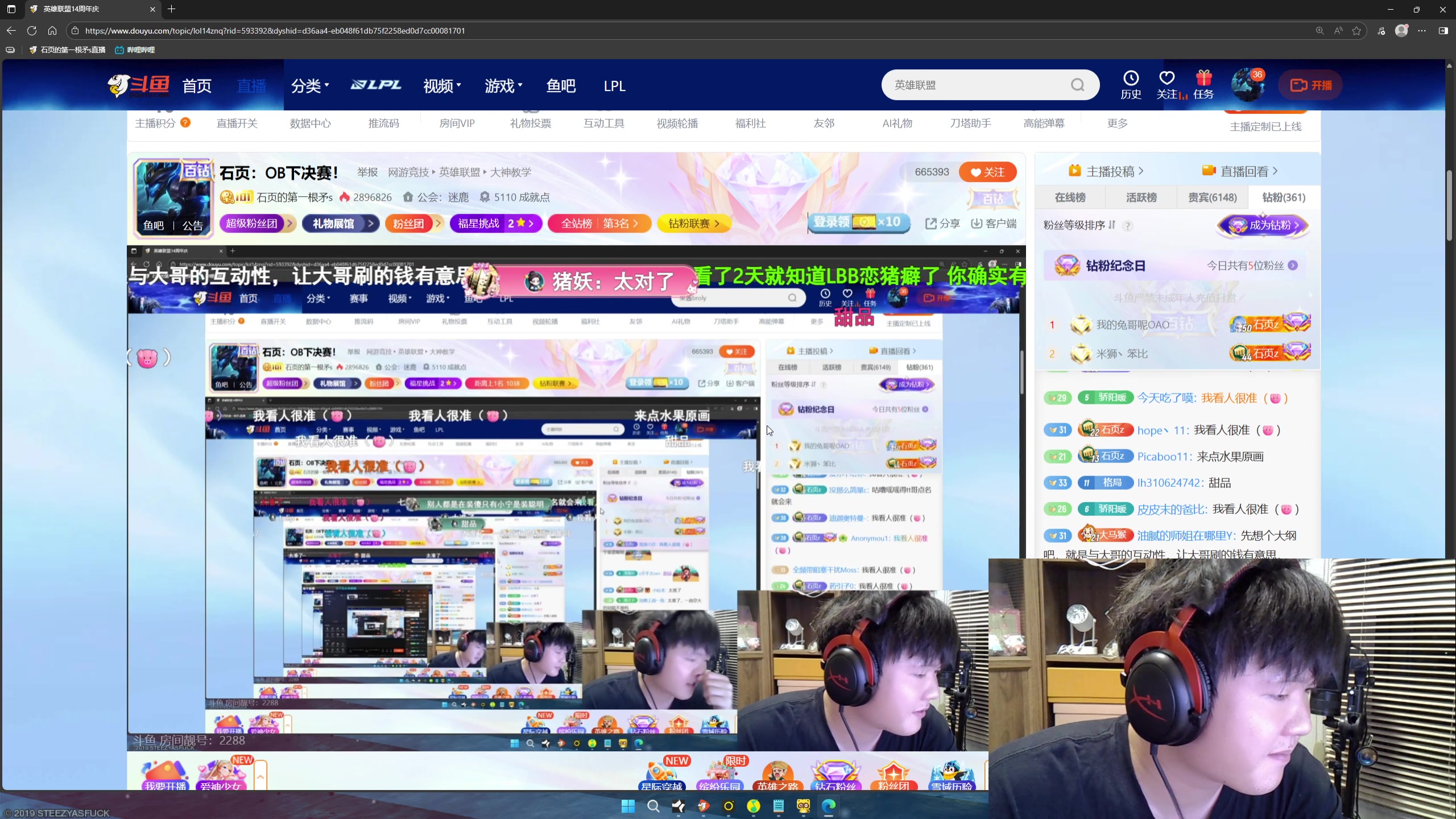Screen dimensions: 1456x819
Task: Open a new browser tab
Action: pyautogui.click(x=172, y=9)
